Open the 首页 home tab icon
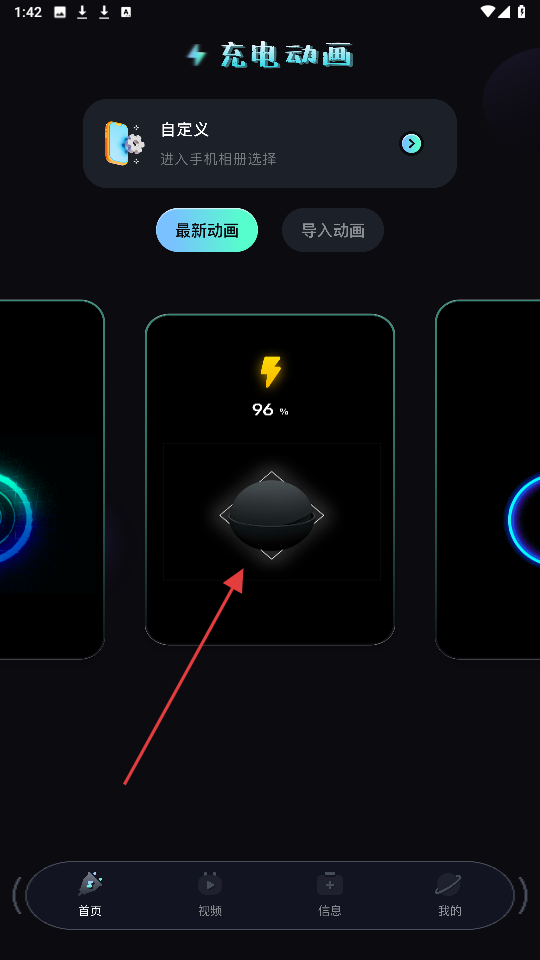This screenshot has width=540, height=960. tap(90, 885)
